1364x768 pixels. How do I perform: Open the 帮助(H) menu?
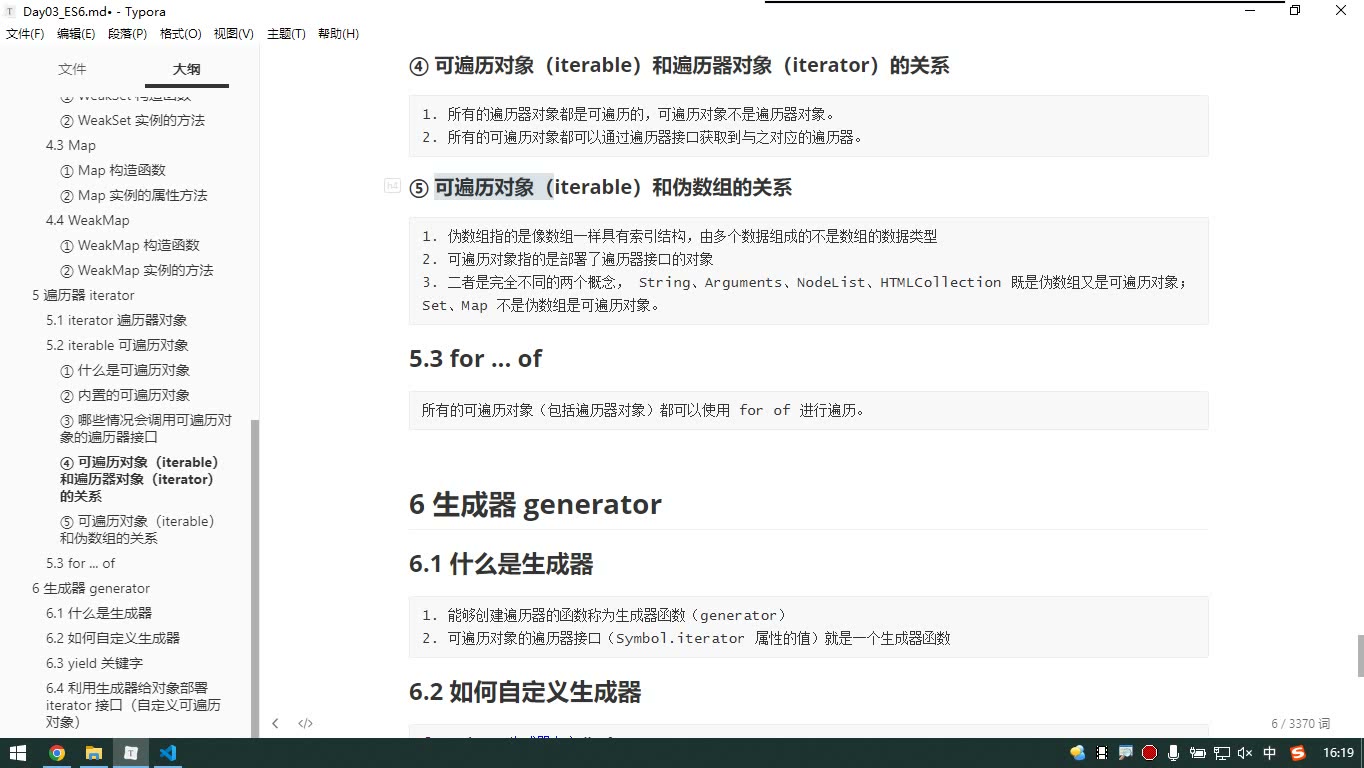[338, 34]
